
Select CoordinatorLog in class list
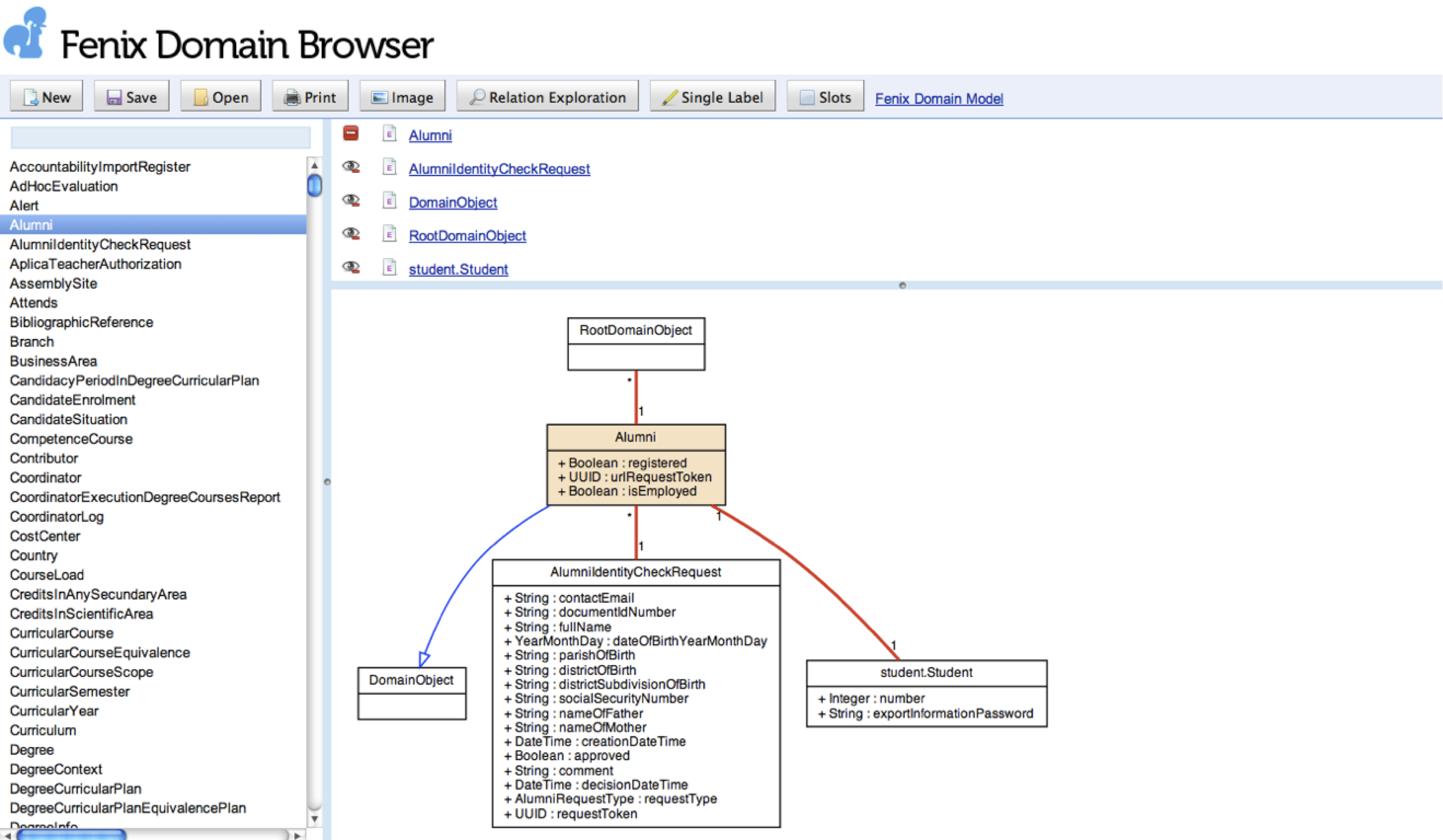click(x=57, y=517)
